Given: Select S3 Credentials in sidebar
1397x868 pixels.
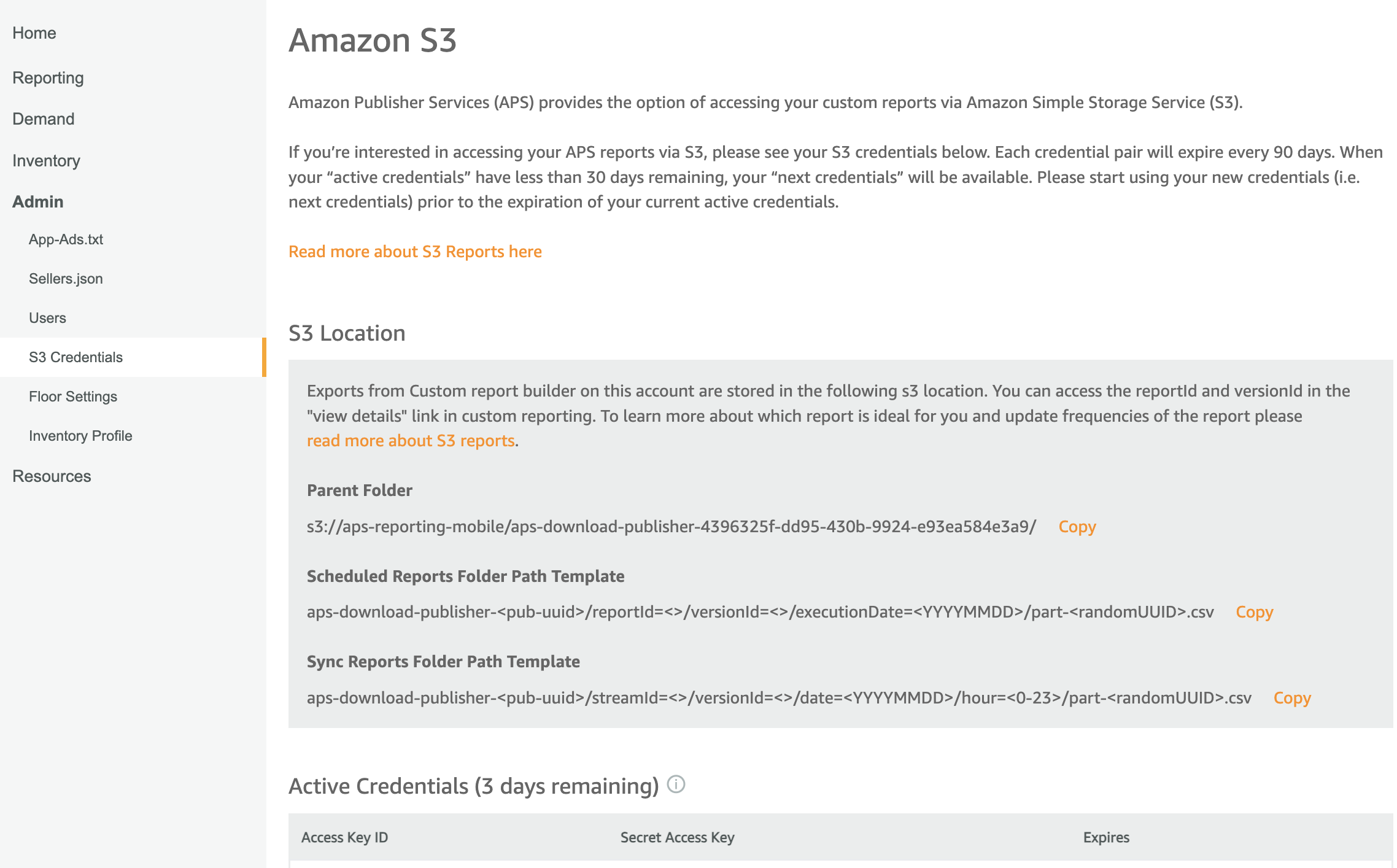Looking at the screenshot, I should point(76,357).
